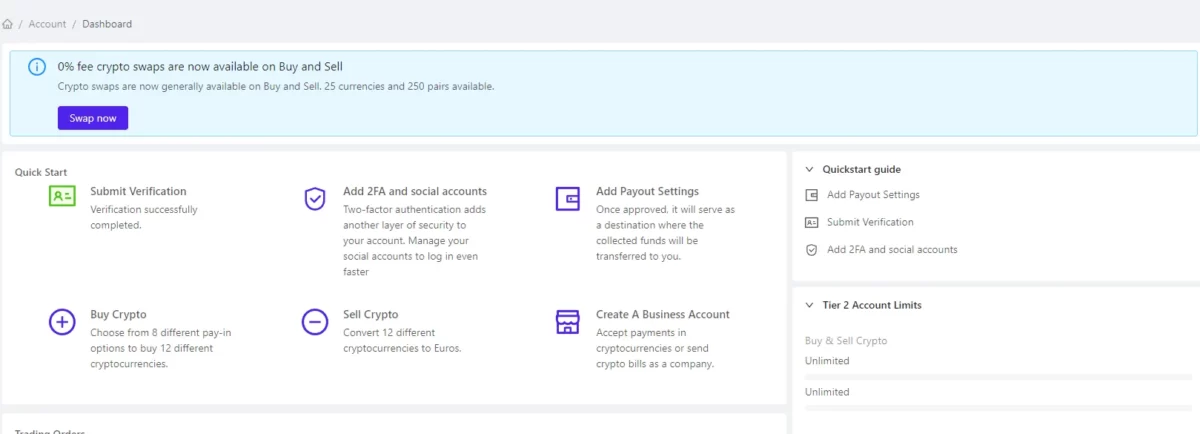Image resolution: width=1200 pixels, height=434 pixels.
Task: Click the Sell Crypto heading link
Action: [x=370, y=314]
